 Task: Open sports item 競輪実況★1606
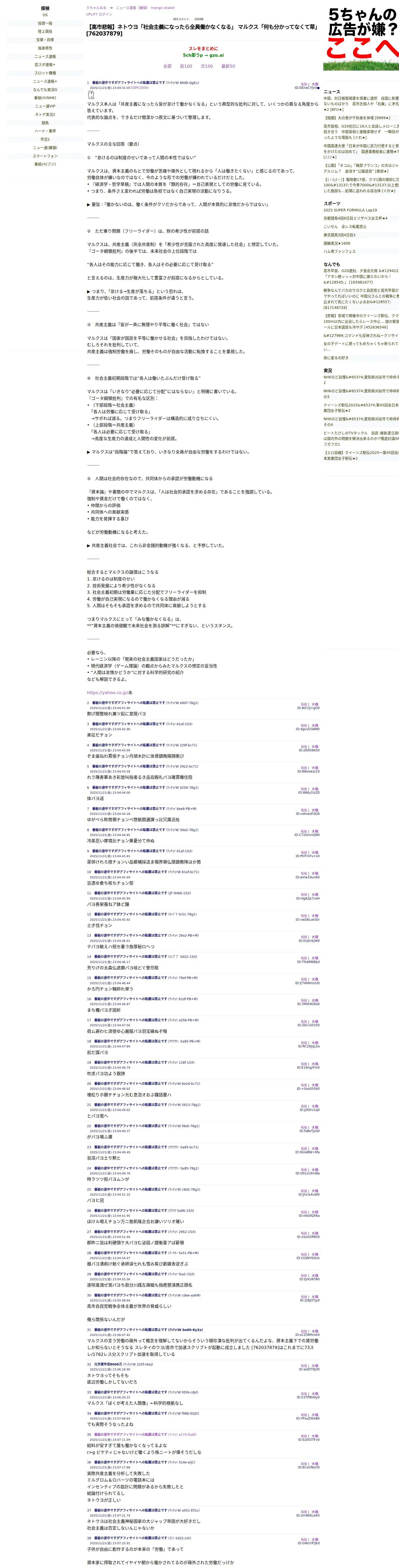[x=337, y=244]
